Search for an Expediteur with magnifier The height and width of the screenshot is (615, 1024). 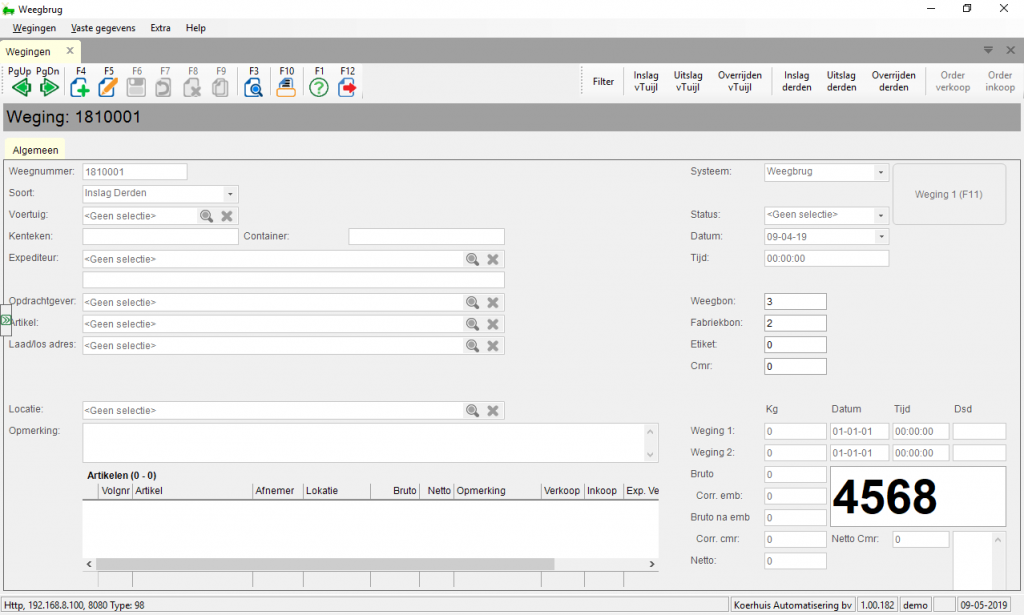pyautogui.click(x=472, y=259)
